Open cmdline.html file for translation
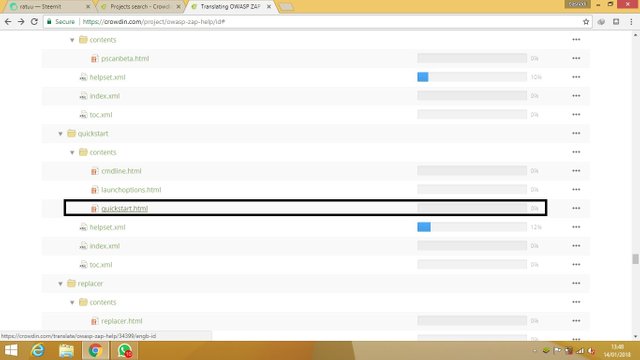 [121, 171]
